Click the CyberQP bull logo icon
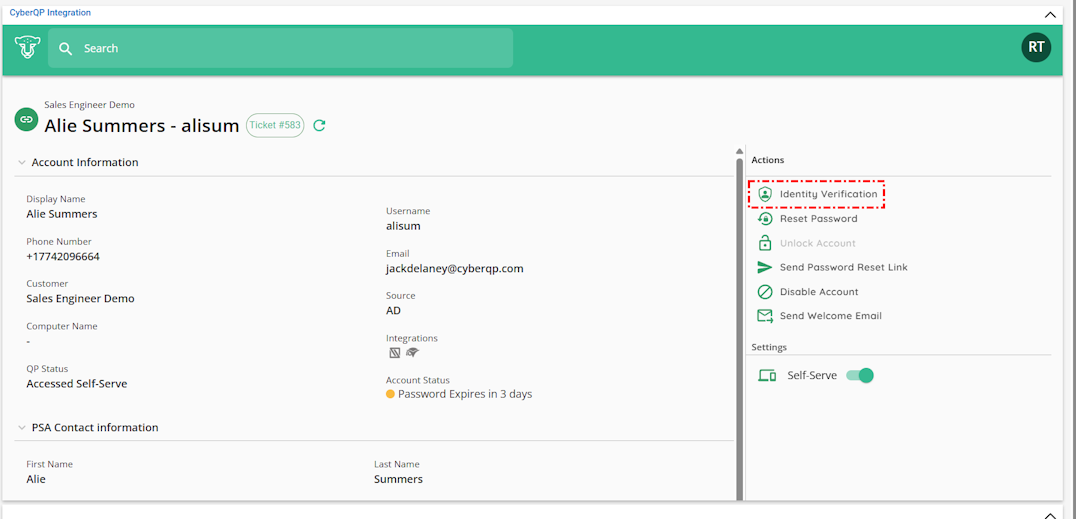 click(28, 47)
